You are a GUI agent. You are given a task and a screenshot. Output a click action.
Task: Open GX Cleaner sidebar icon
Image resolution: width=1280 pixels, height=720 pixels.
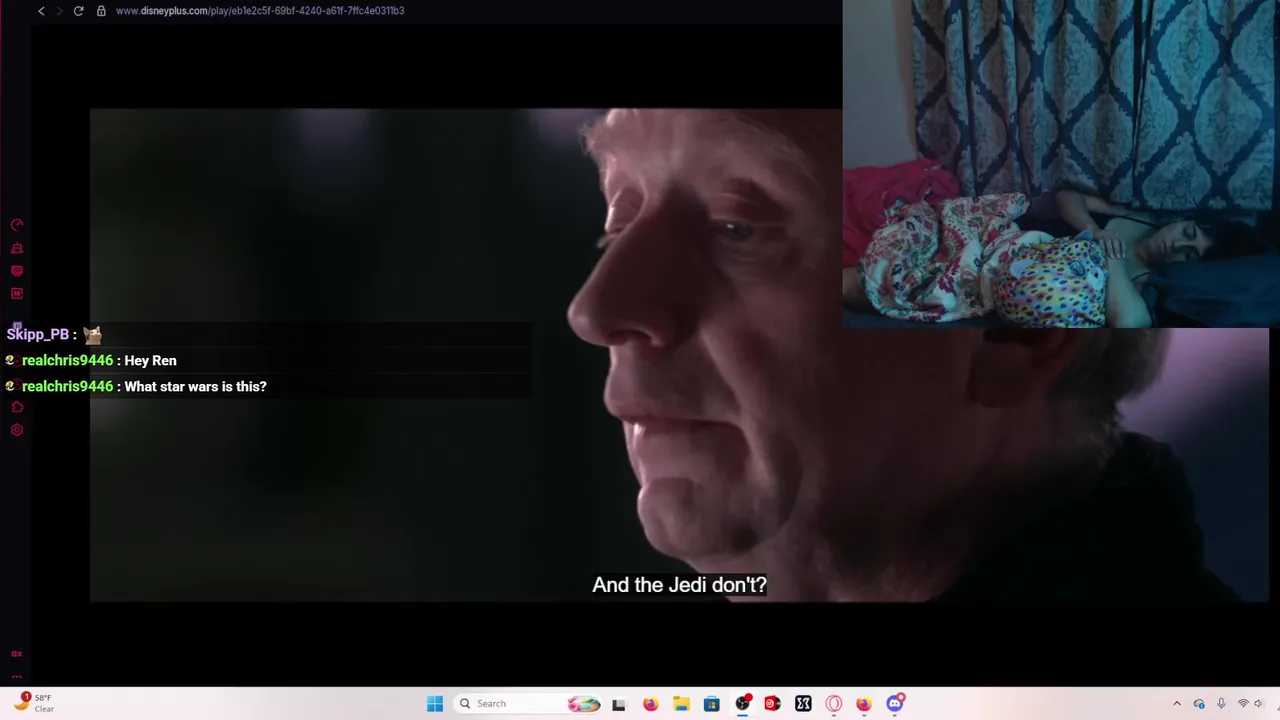click(16, 248)
